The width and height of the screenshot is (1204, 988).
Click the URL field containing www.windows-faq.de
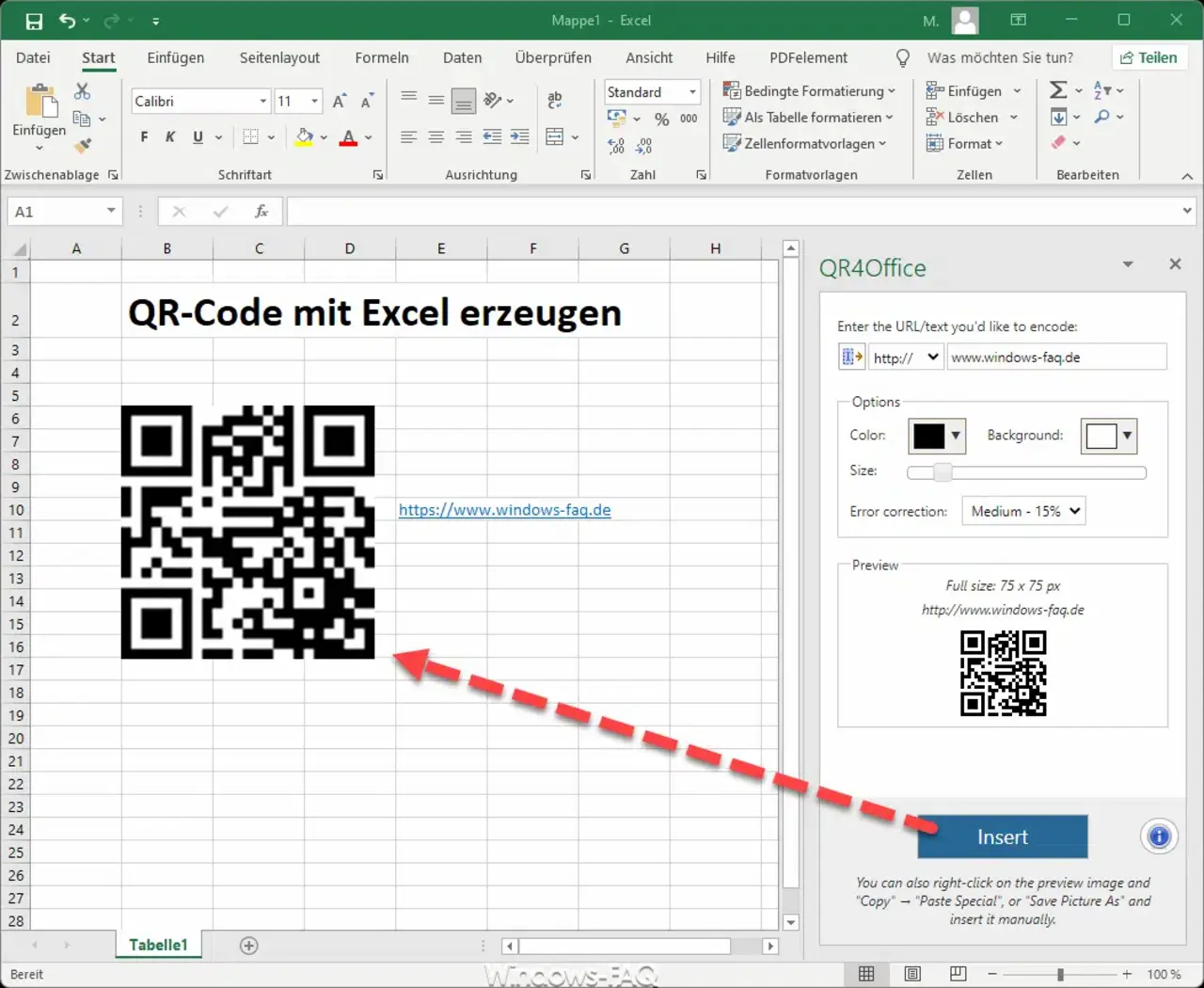click(1057, 357)
